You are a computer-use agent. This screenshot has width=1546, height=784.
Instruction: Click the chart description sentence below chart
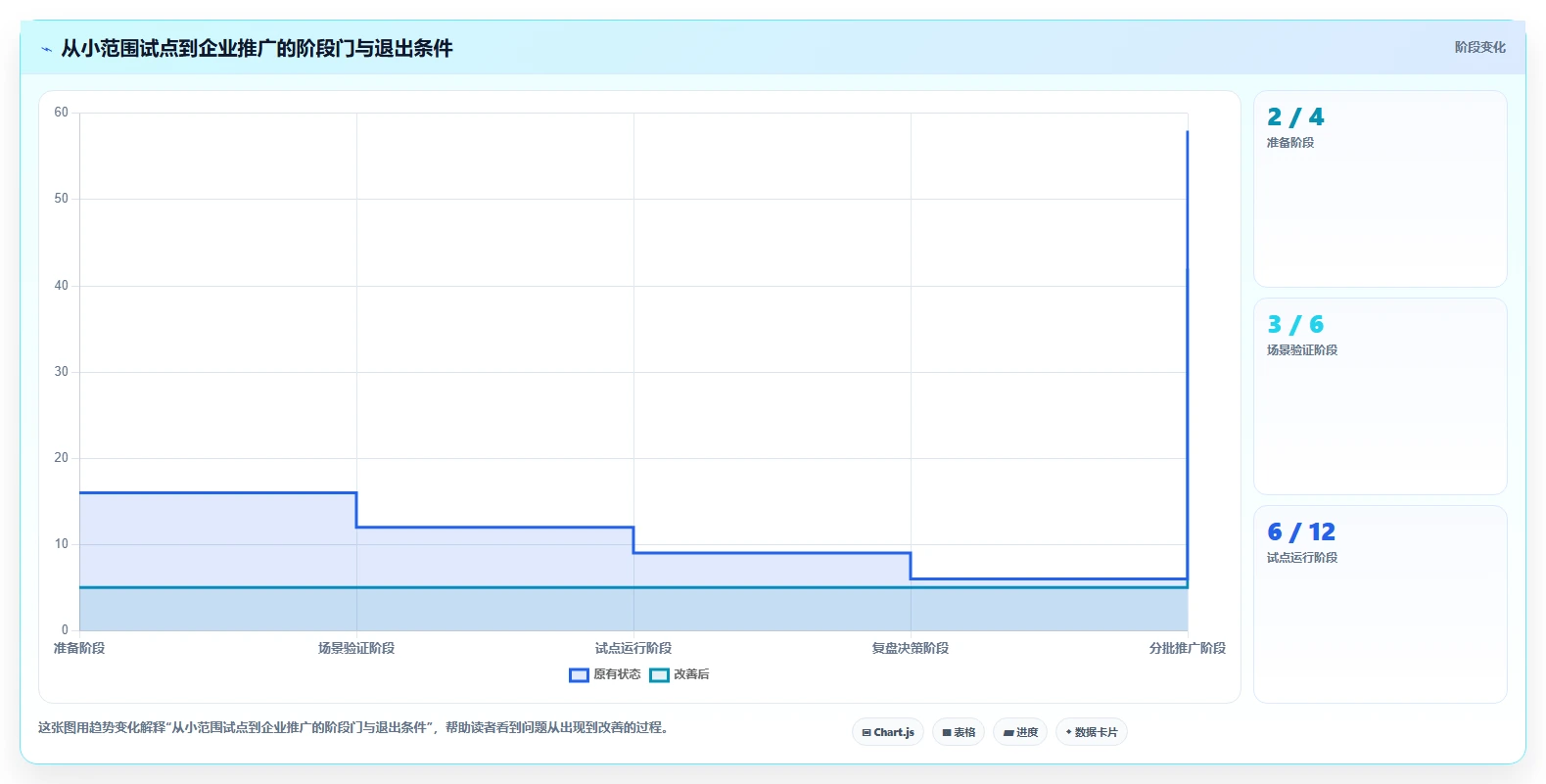coord(352,727)
